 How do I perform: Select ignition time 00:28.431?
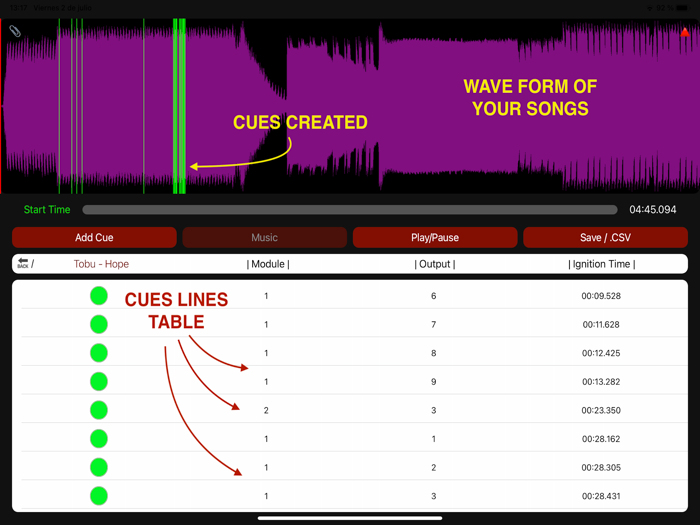(601, 496)
